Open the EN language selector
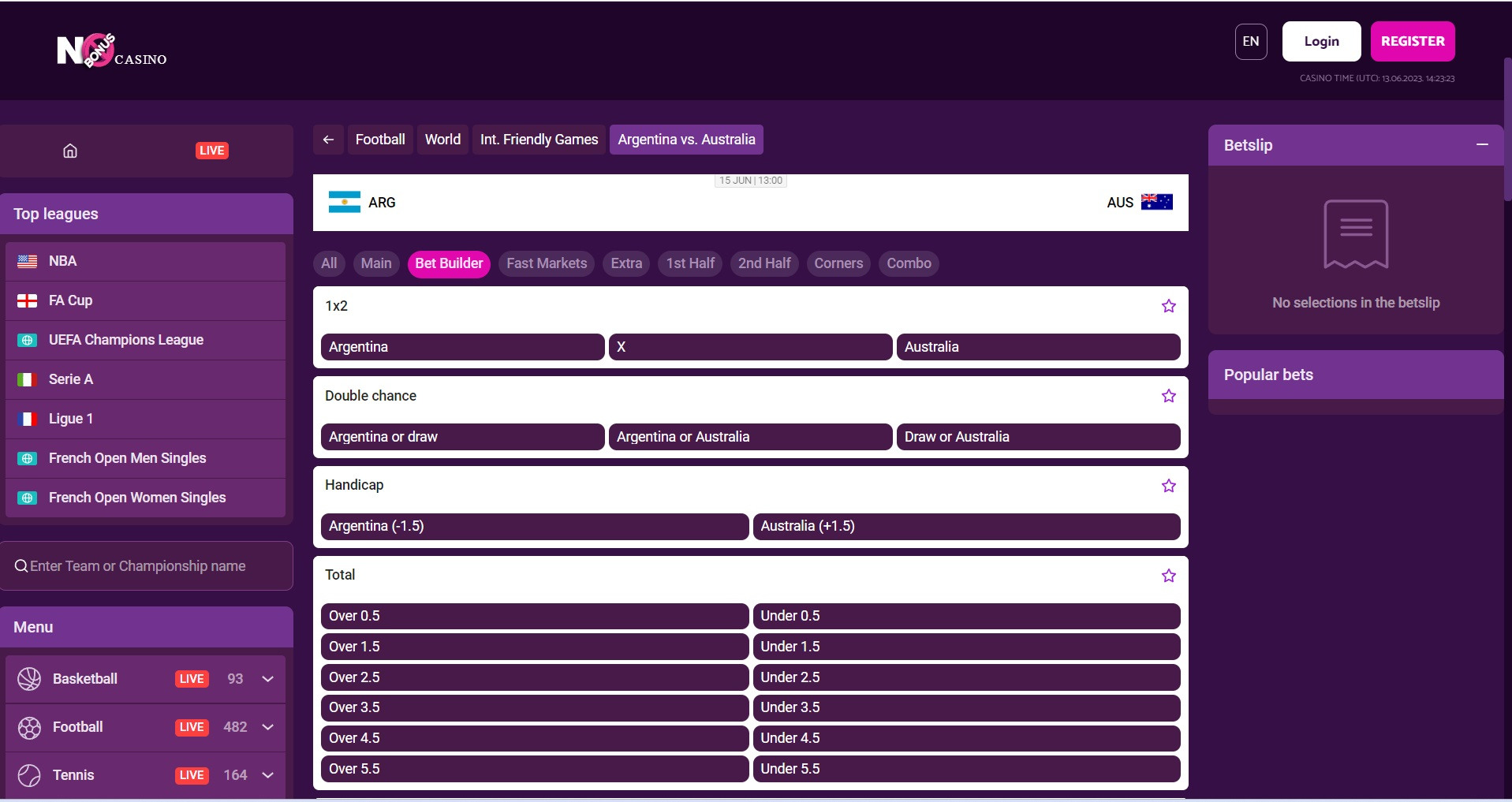This screenshot has height=802, width=1512. pos(1250,41)
